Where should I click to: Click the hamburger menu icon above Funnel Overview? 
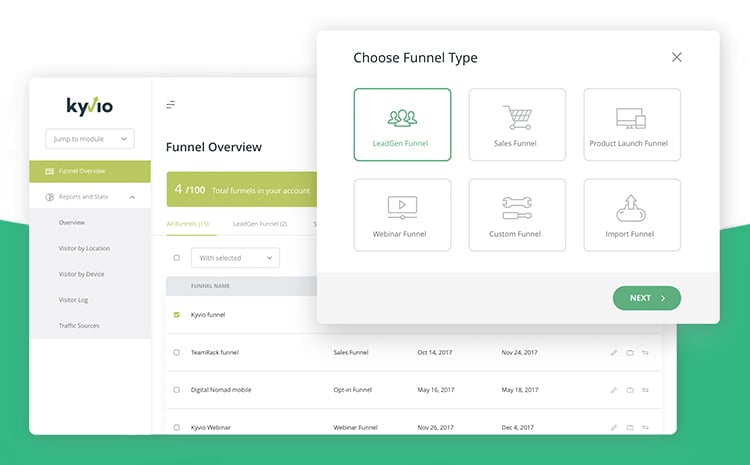tap(171, 104)
